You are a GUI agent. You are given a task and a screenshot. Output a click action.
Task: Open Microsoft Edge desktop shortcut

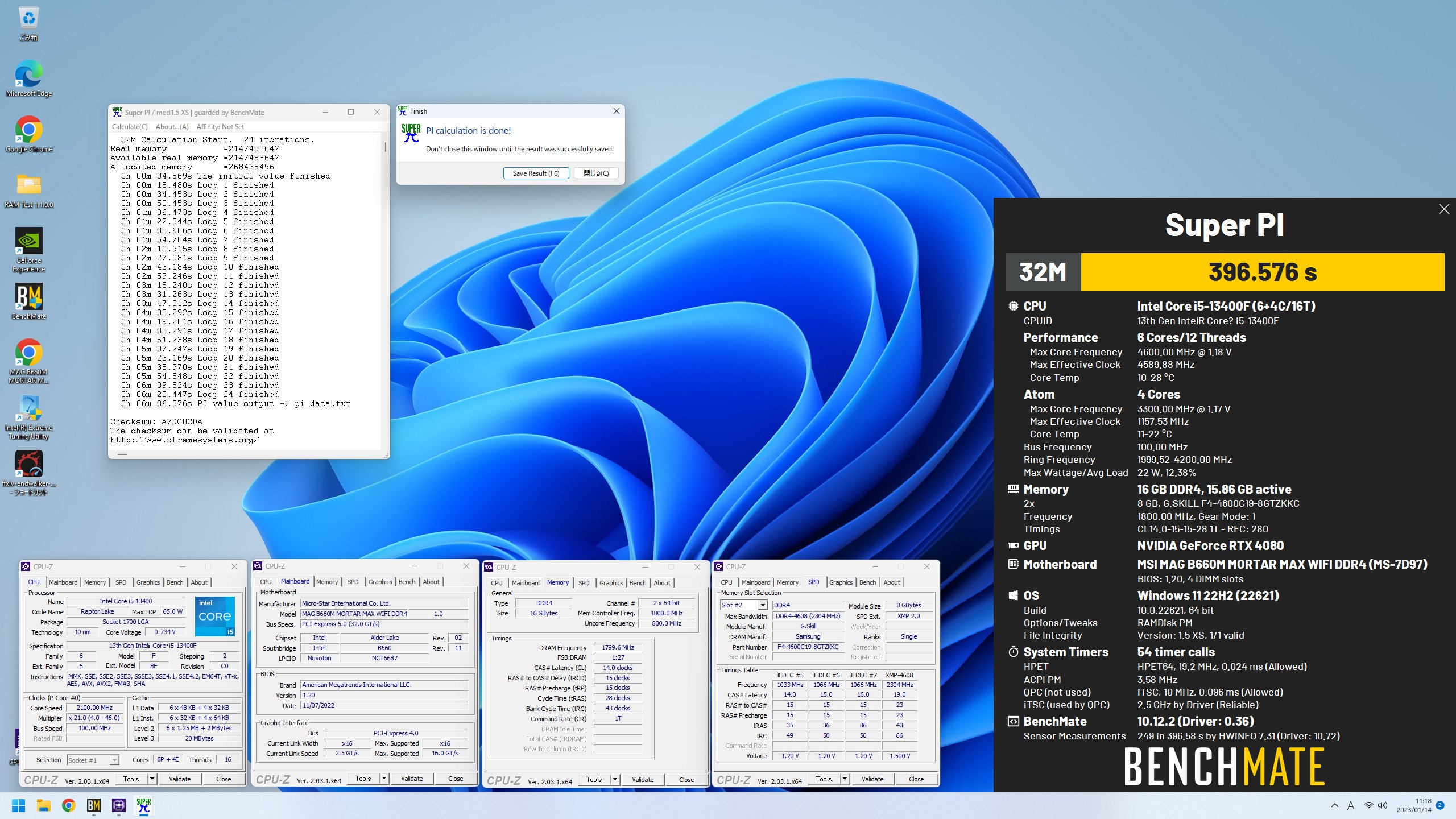pos(28,78)
